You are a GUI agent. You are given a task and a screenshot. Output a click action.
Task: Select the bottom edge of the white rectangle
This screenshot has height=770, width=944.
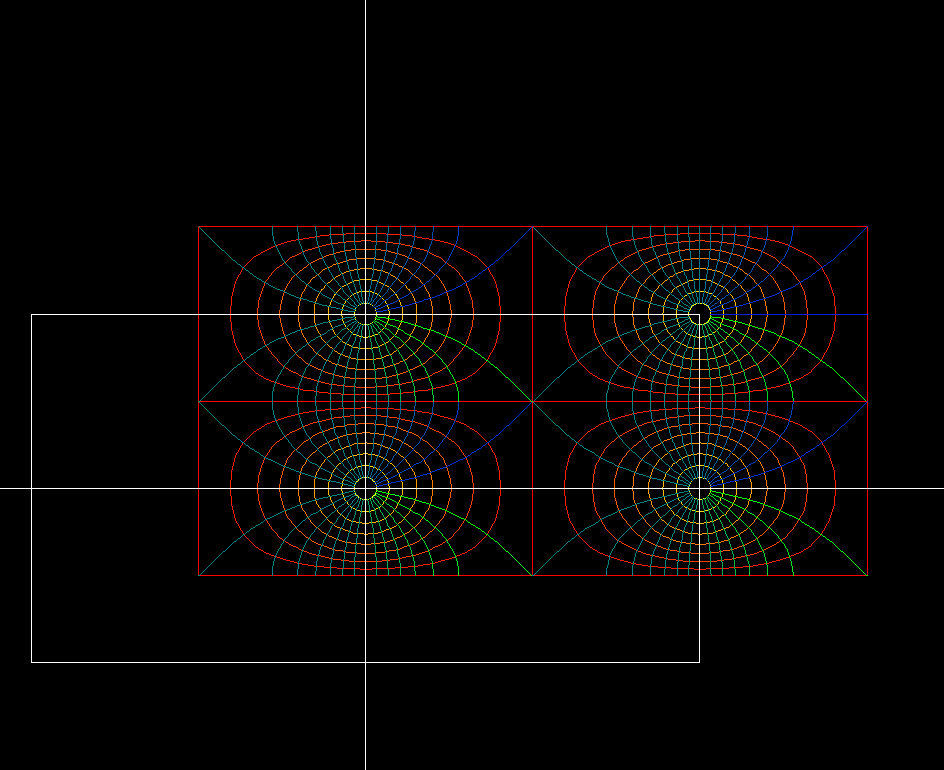[365, 662]
